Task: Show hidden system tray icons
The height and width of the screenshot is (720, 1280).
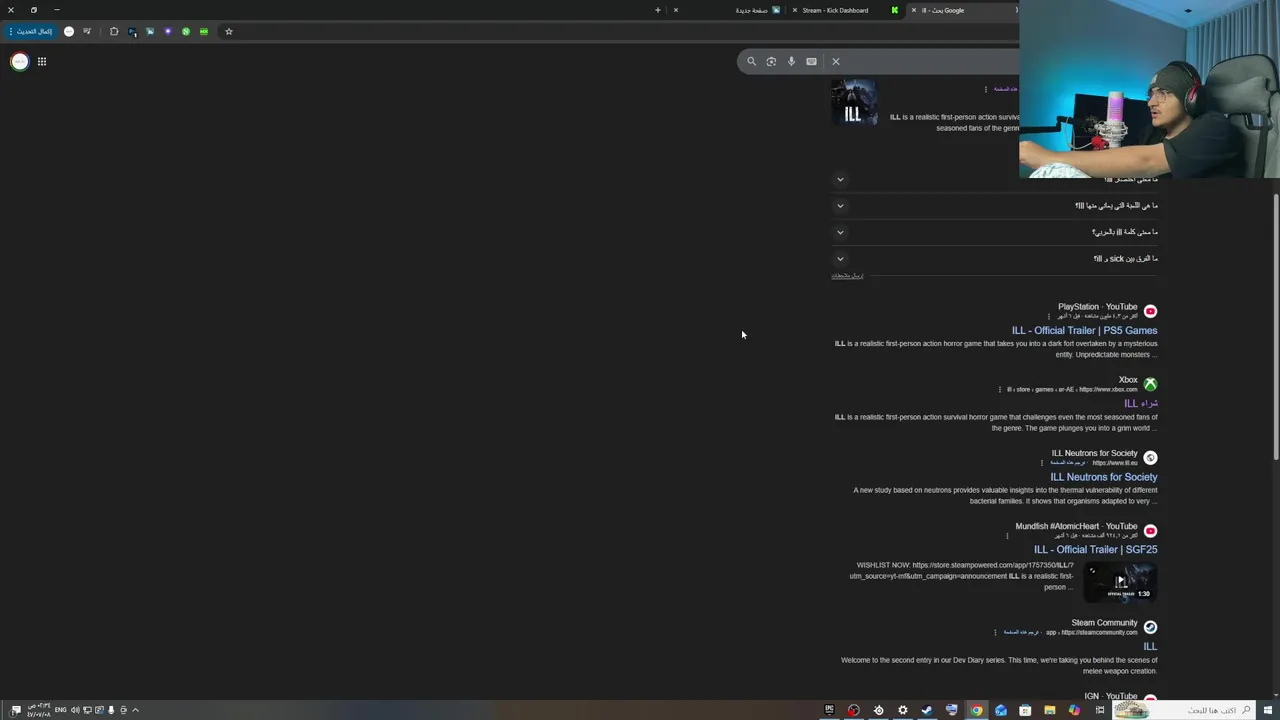Action: (x=135, y=710)
